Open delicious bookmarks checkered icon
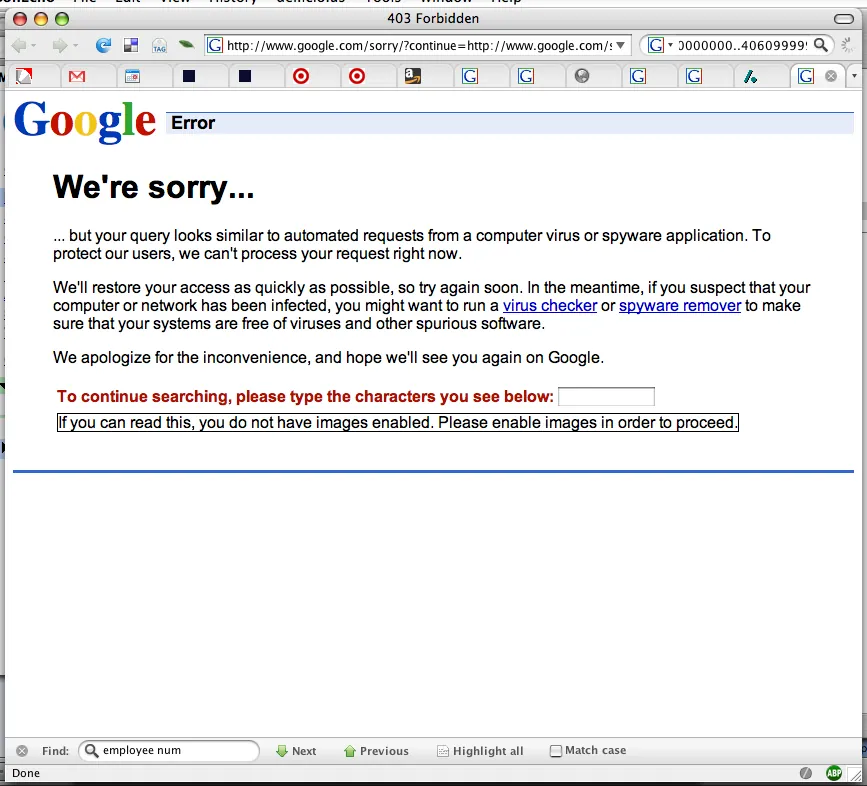867x786 pixels. click(131, 45)
